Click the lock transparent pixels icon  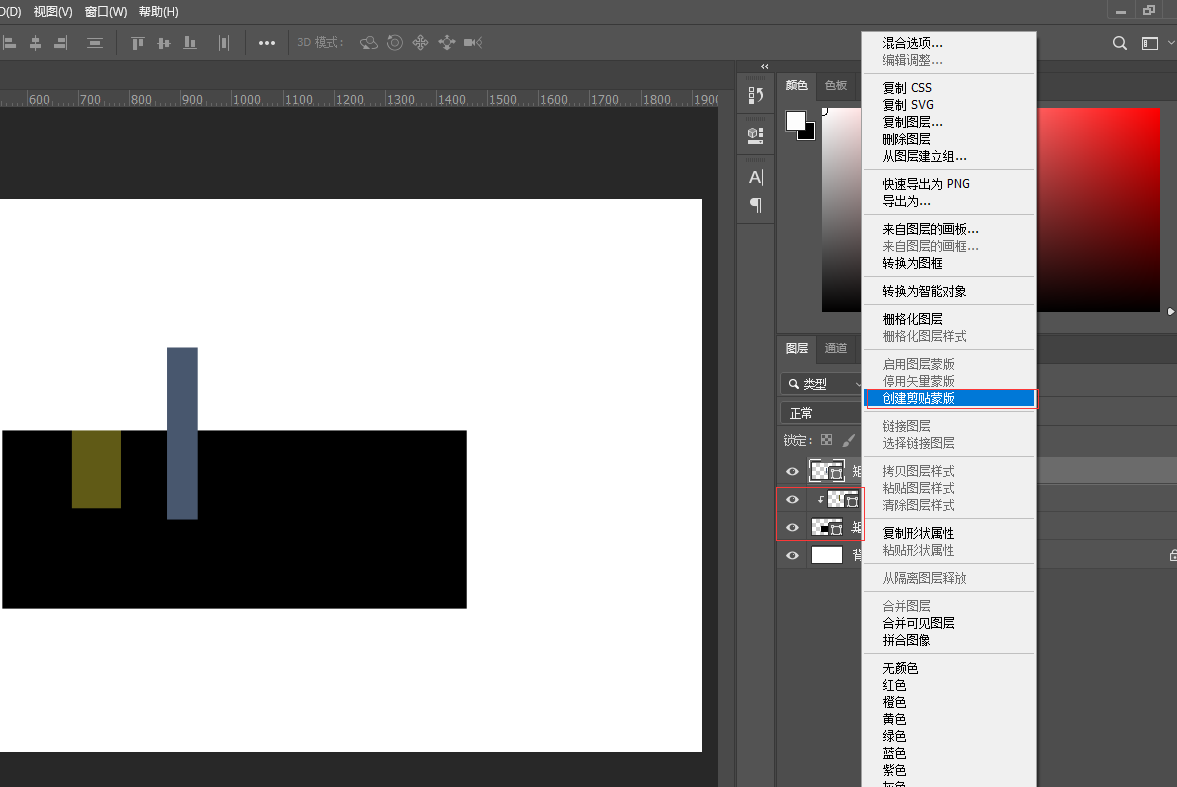click(x=826, y=440)
